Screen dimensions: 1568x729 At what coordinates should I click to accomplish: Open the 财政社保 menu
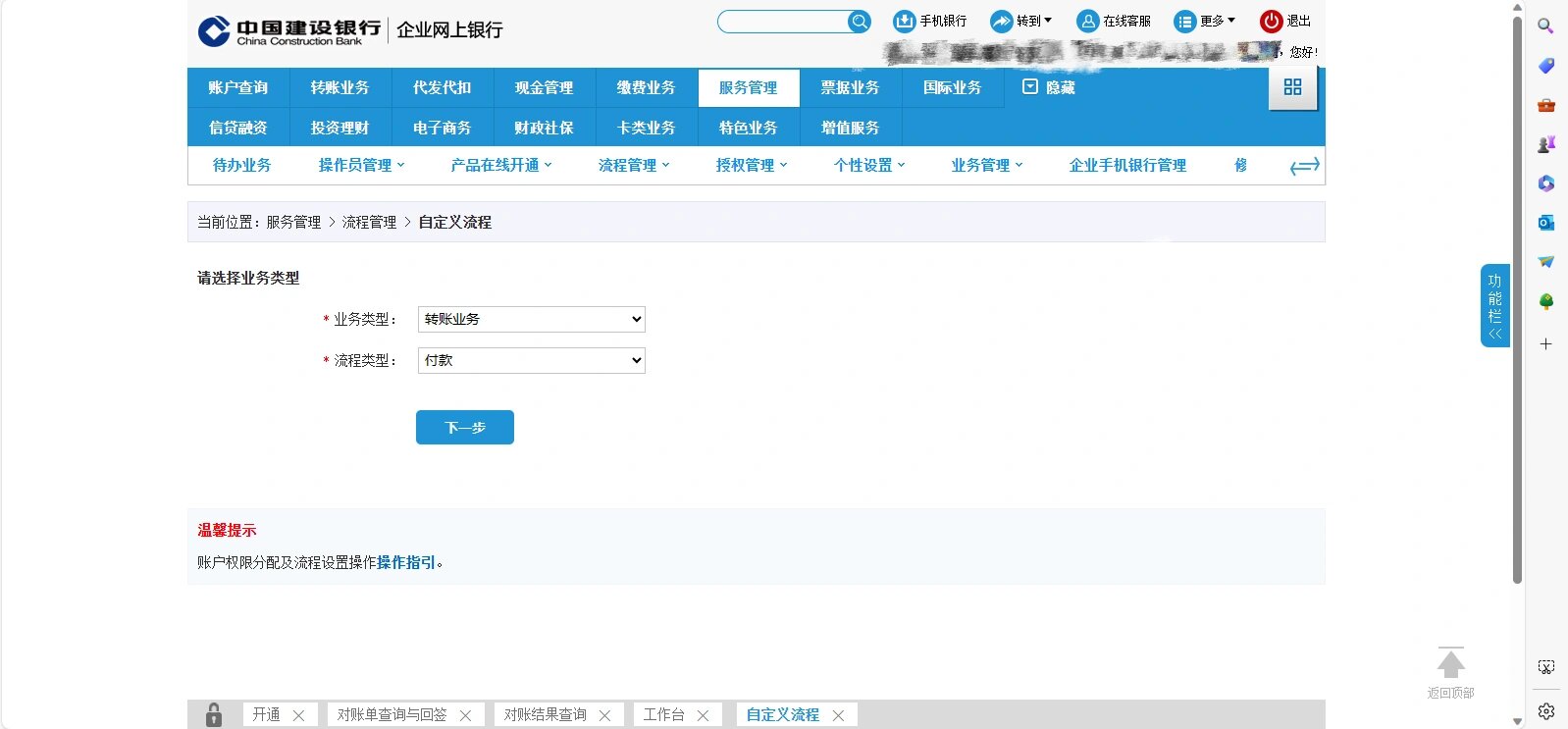(x=545, y=128)
